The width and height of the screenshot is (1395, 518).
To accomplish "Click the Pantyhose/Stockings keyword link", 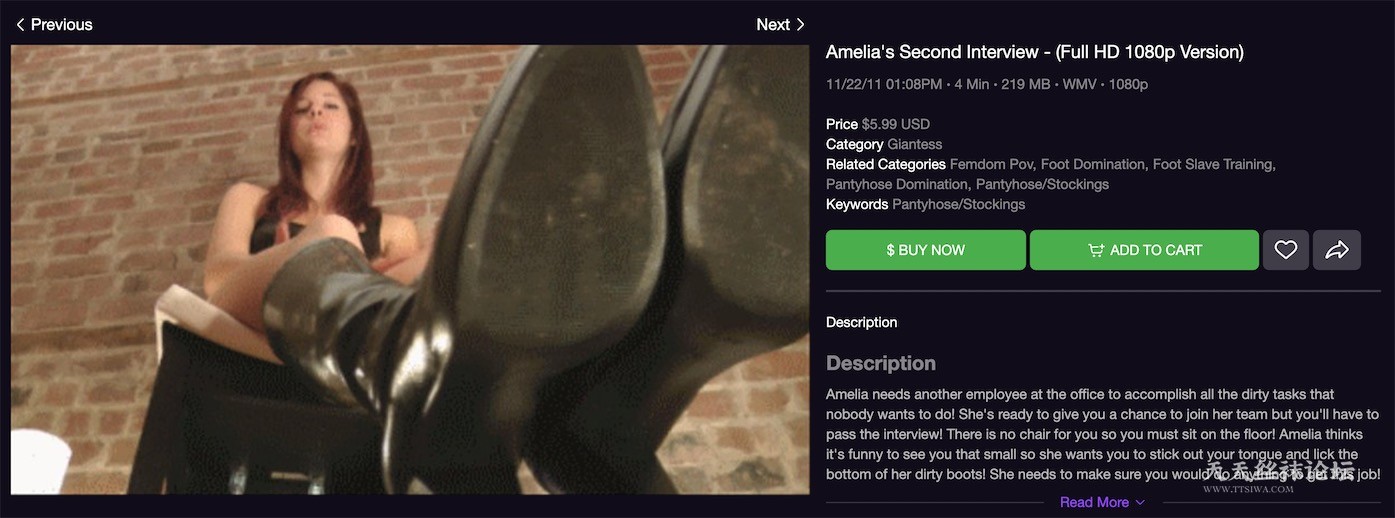I will click(958, 204).
